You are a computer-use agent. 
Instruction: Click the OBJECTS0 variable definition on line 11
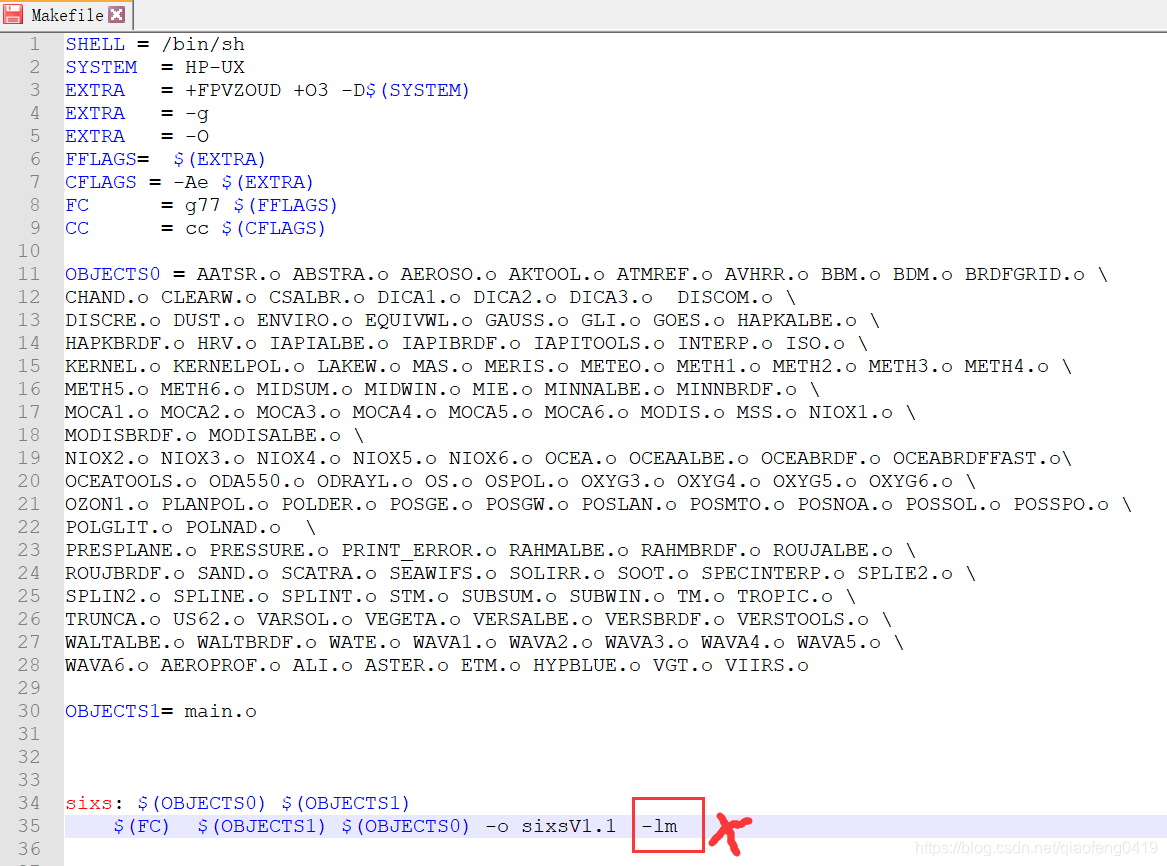[x=112, y=274]
